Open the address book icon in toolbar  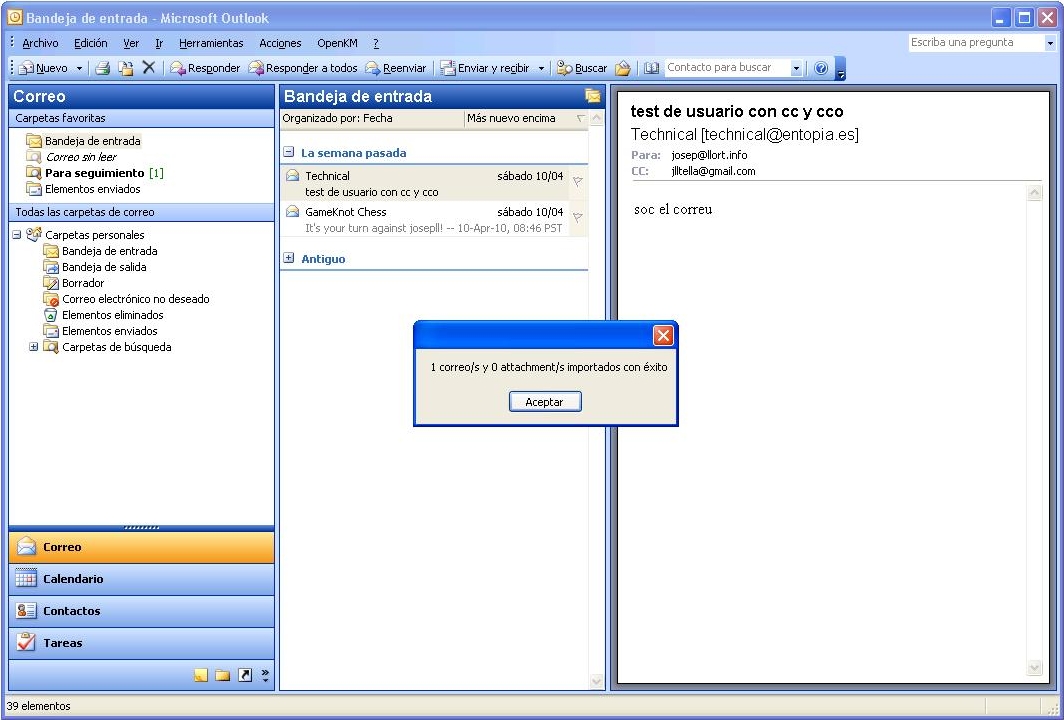[651, 68]
